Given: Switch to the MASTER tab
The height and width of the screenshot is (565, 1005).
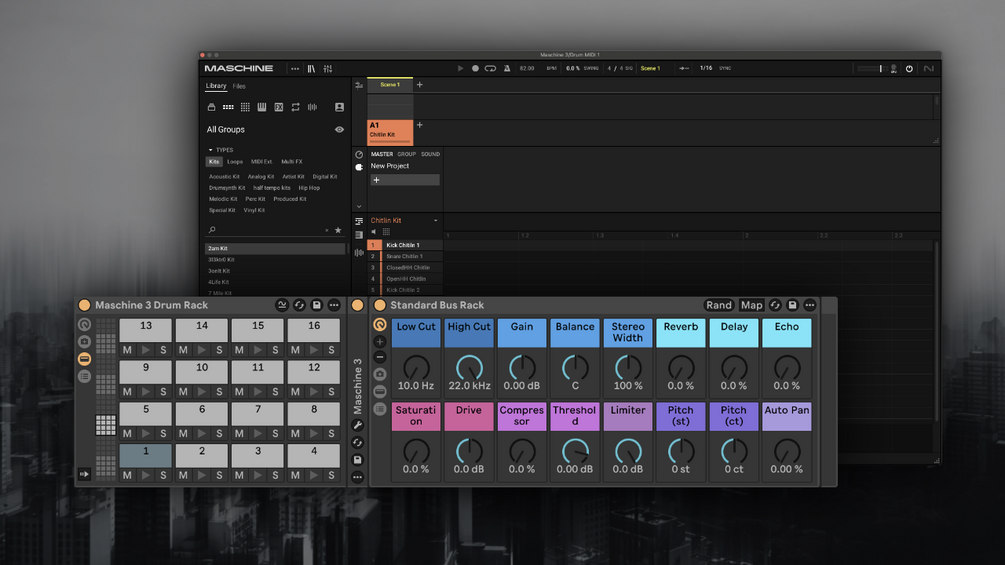Looking at the screenshot, I should [381, 154].
